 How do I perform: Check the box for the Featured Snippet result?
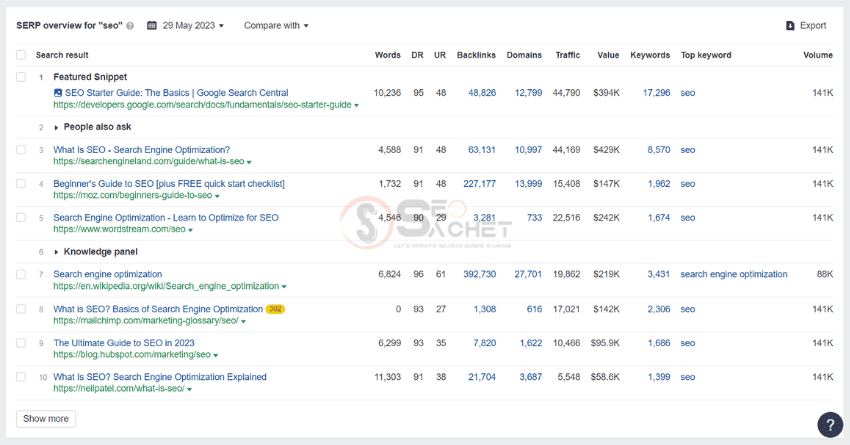click(21, 77)
